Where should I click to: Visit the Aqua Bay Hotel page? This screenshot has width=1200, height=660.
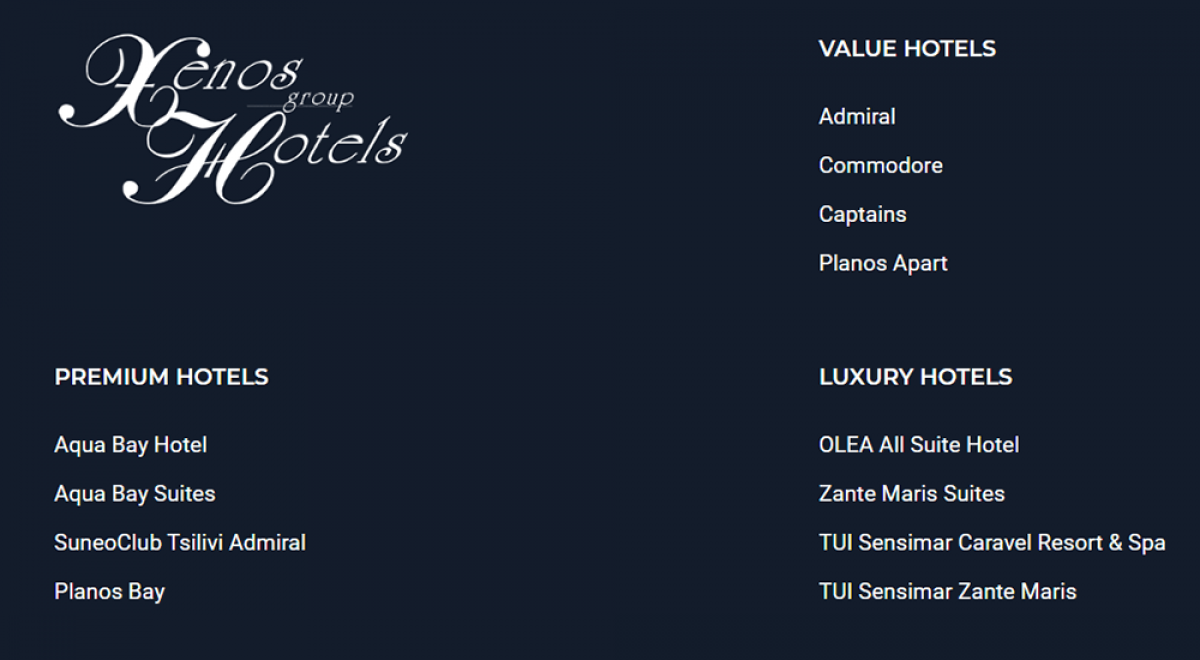click(x=130, y=445)
